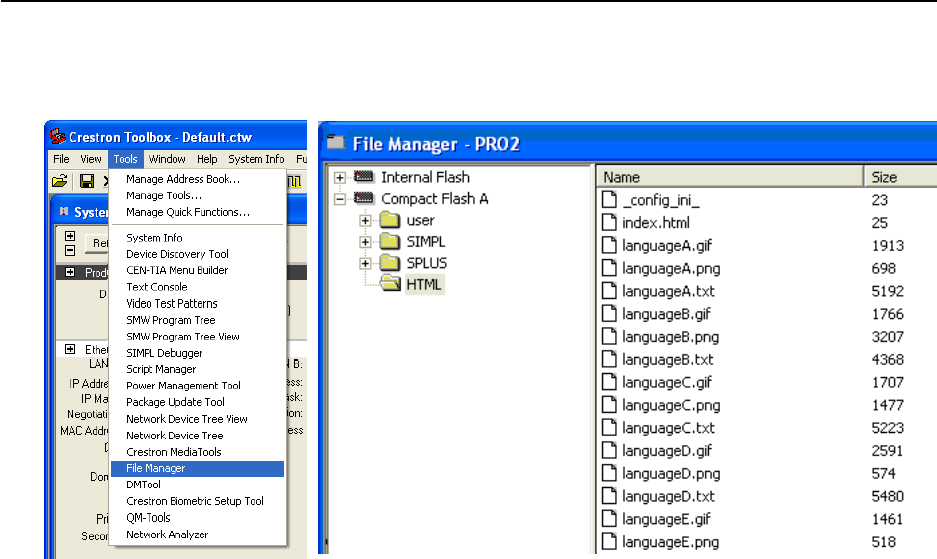Click the file icon beside languageA.gif
The width and height of the screenshot is (937, 559).
click(x=609, y=245)
